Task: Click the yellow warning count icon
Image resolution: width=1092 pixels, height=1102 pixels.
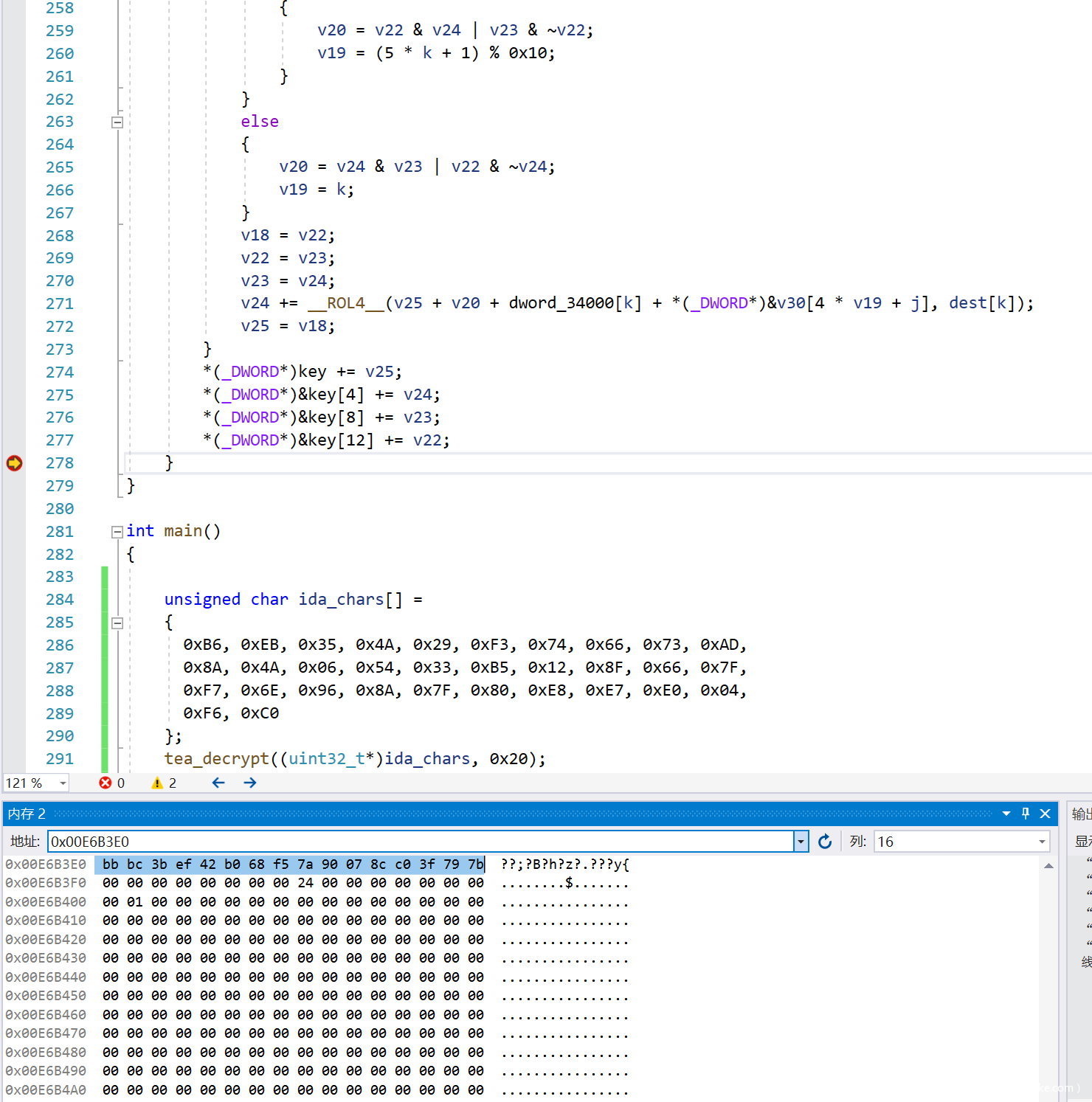Action: click(x=157, y=783)
